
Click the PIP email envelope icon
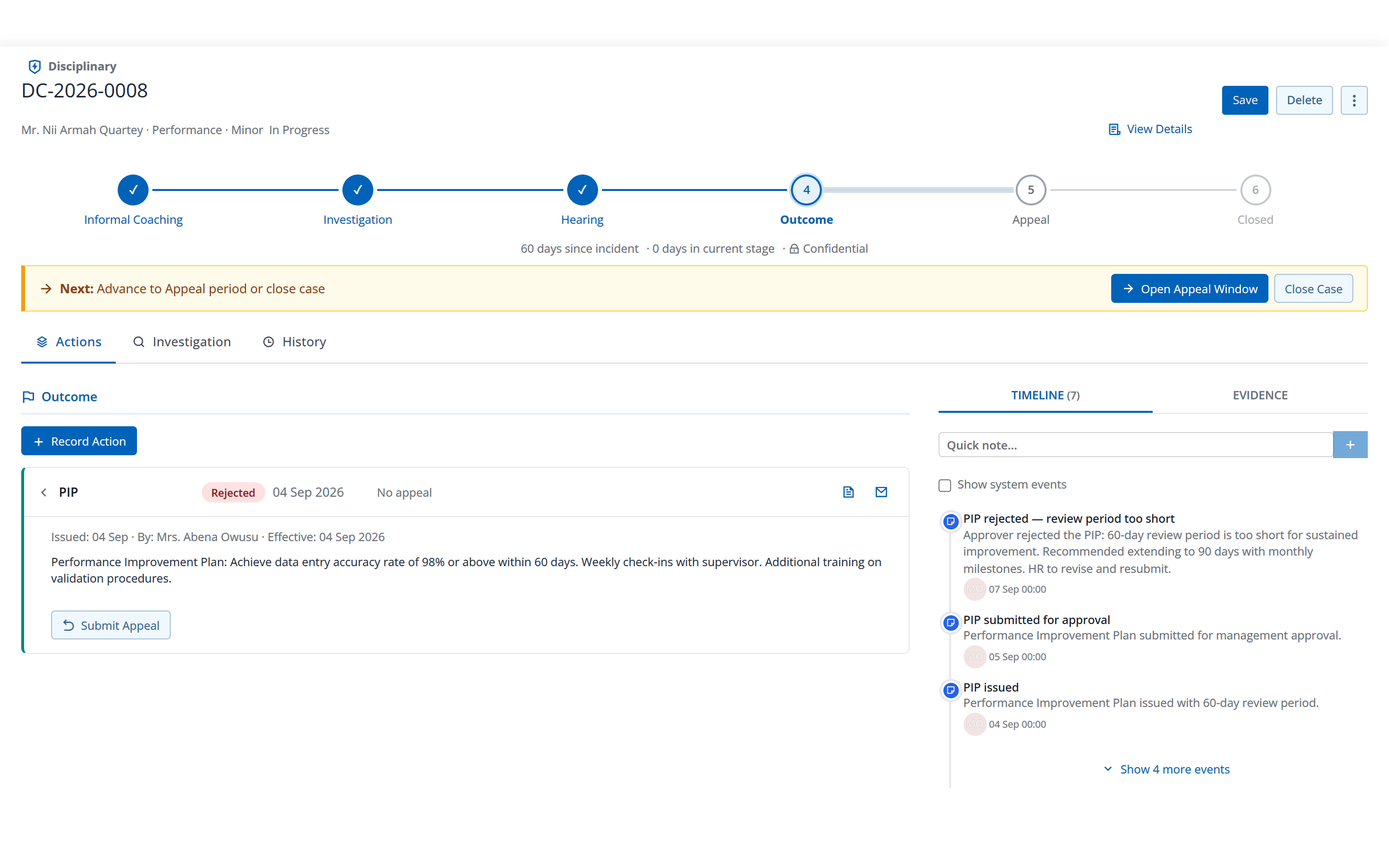pos(881,492)
